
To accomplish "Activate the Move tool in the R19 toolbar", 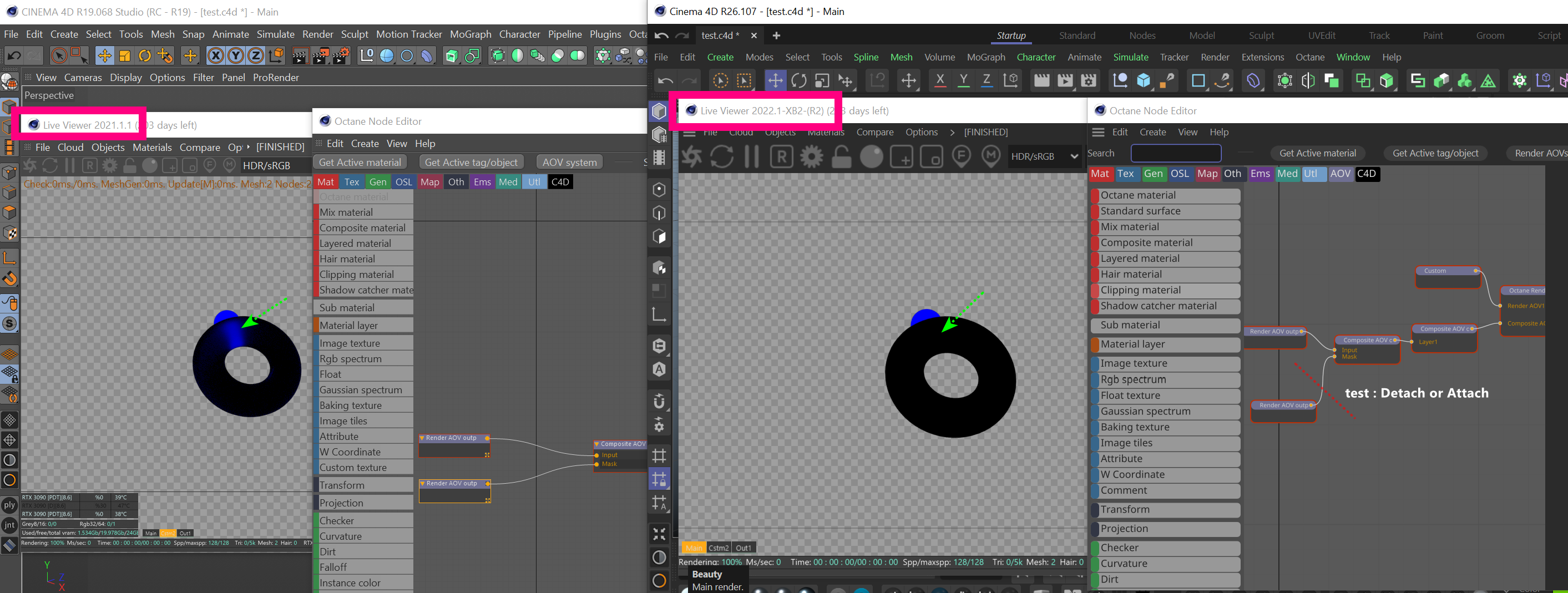I will tap(104, 56).
